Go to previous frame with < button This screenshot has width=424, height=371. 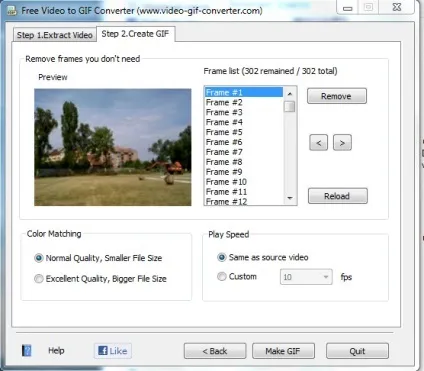pos(318,143)
